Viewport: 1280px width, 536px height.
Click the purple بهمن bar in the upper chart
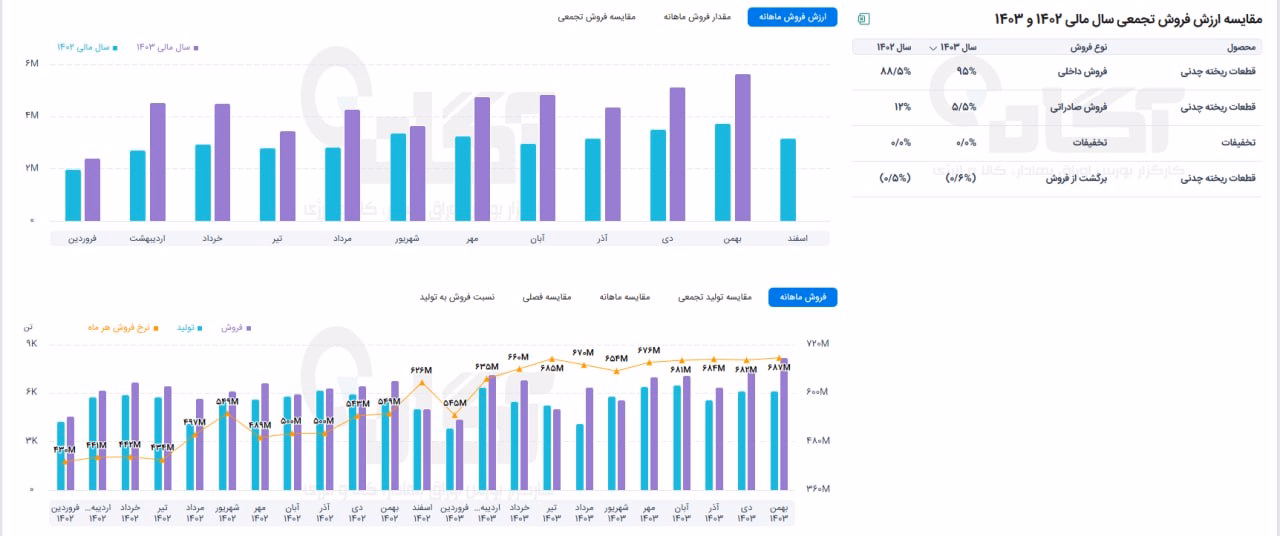tap(742, 148)
